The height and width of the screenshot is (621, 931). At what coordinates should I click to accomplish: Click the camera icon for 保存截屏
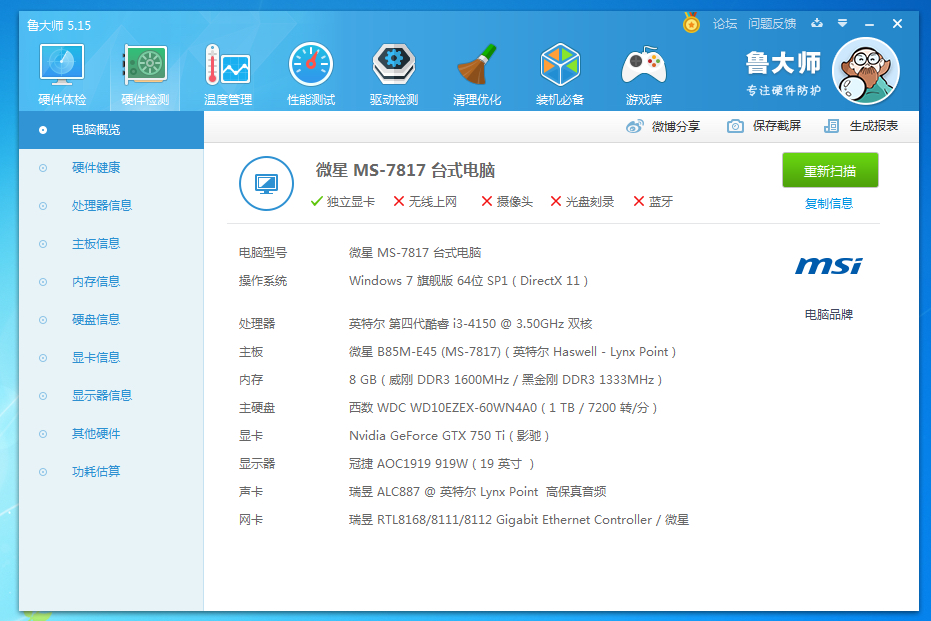click(x=735, y=126)
